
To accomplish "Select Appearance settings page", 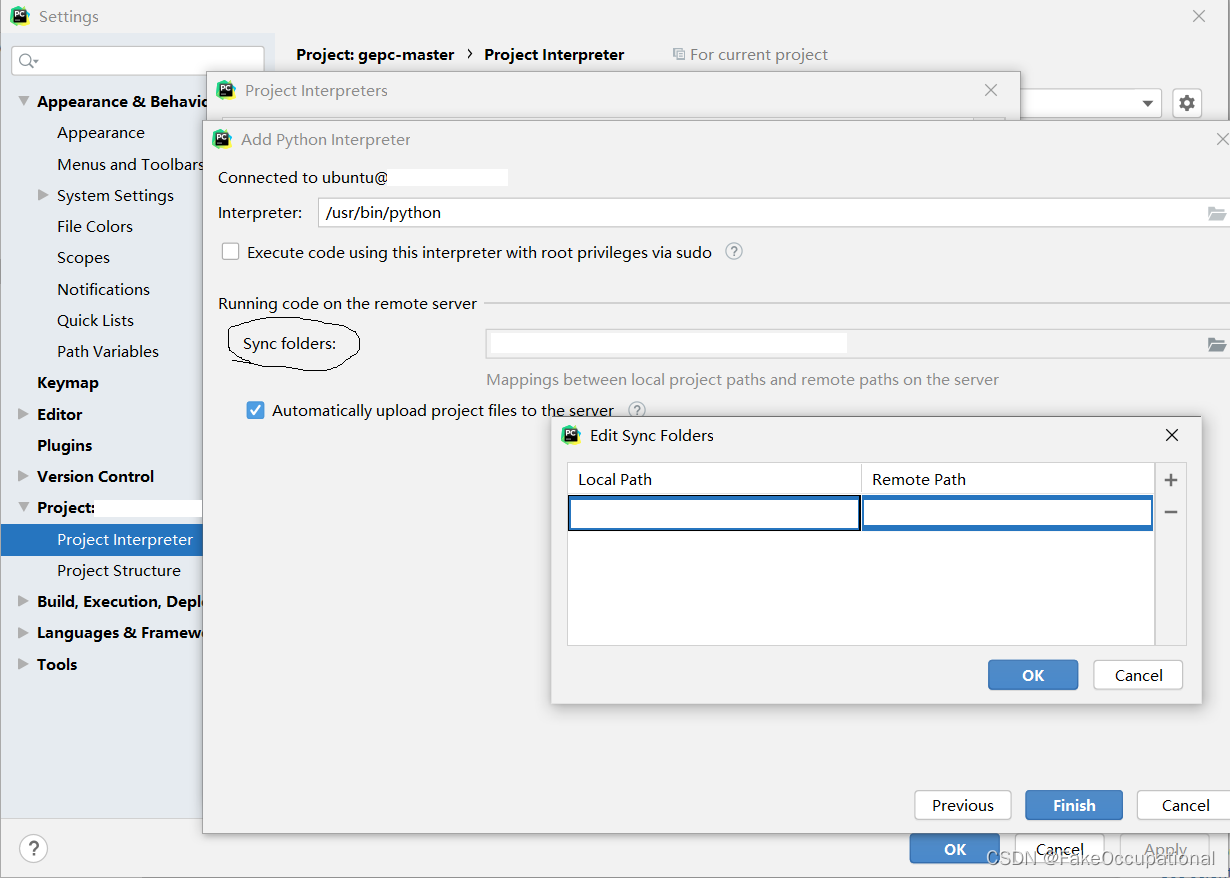I will point(101,133).
